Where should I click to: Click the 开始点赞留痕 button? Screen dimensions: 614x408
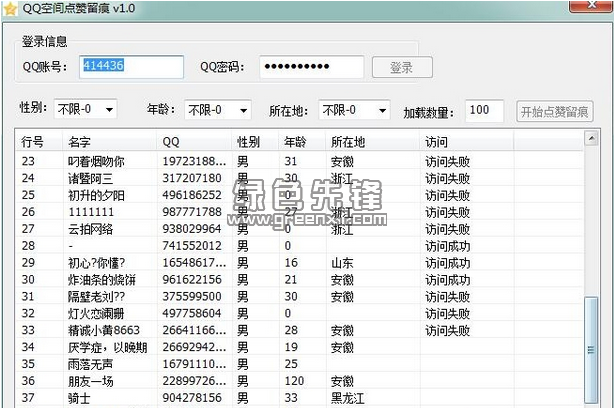click(x=554, y=112)
